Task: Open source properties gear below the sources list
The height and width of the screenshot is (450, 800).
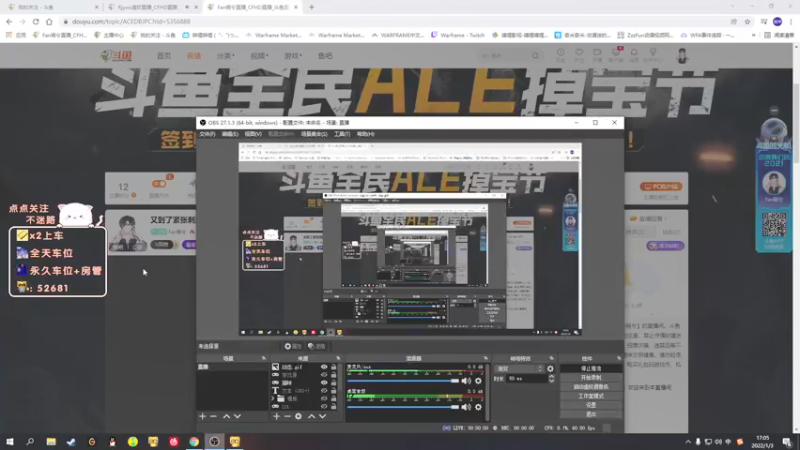Action: pyautogui.click(x=298, y=416)
